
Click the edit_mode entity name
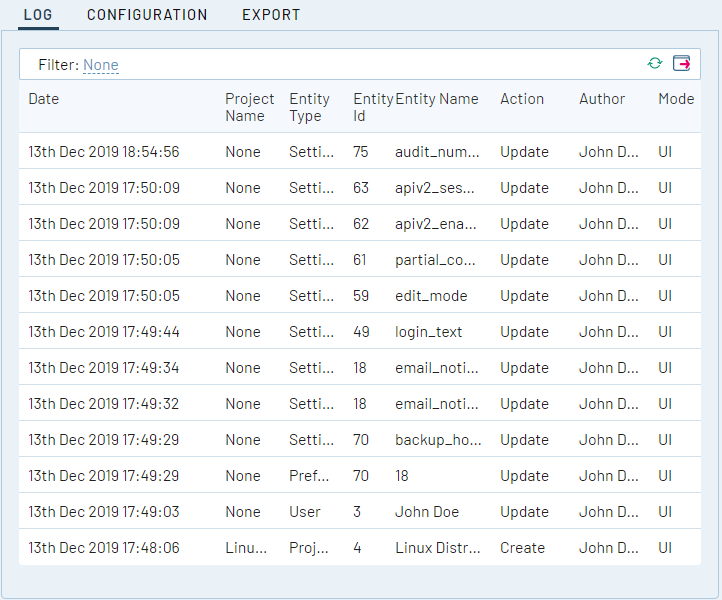tap(431, 296)
